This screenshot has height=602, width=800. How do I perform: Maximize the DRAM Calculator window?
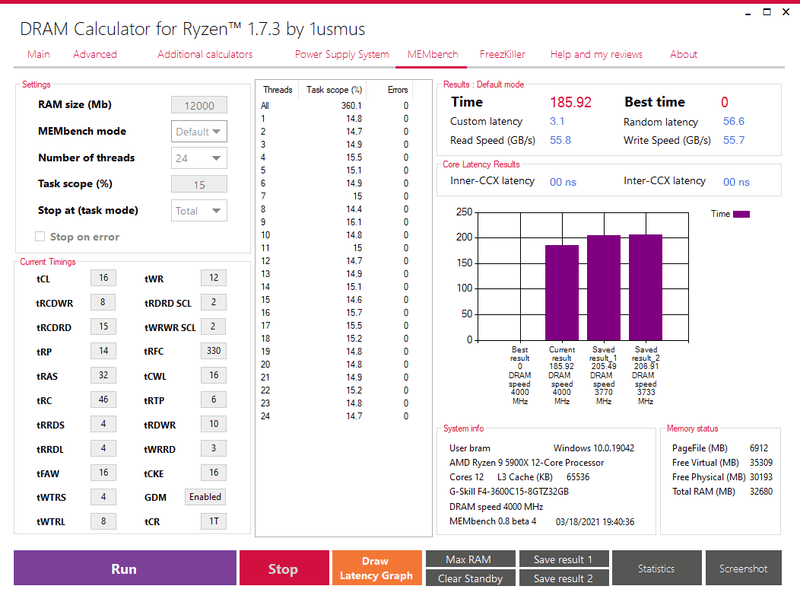767,12
